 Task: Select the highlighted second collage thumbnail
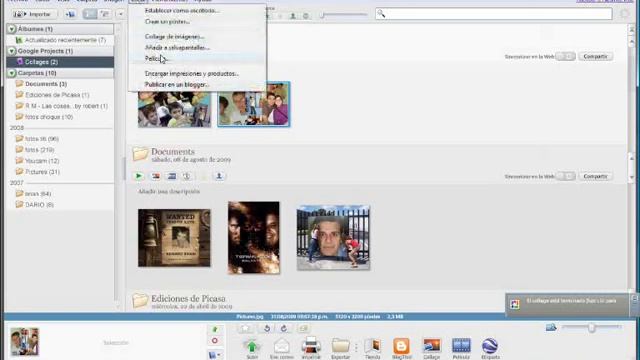tap(254, 104)
